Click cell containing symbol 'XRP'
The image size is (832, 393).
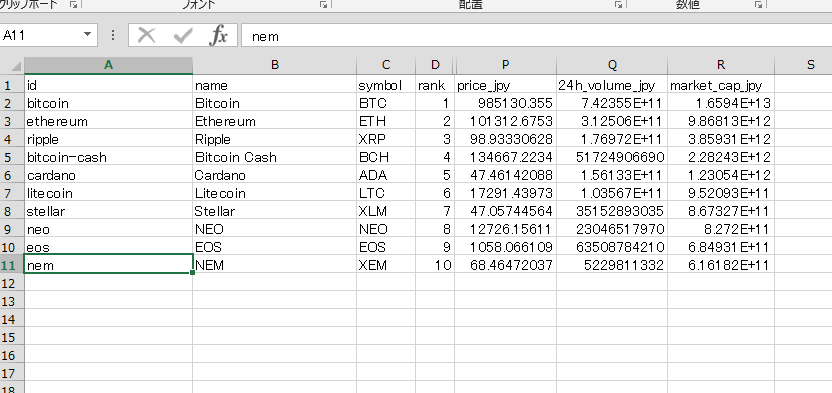coord(386,139)
